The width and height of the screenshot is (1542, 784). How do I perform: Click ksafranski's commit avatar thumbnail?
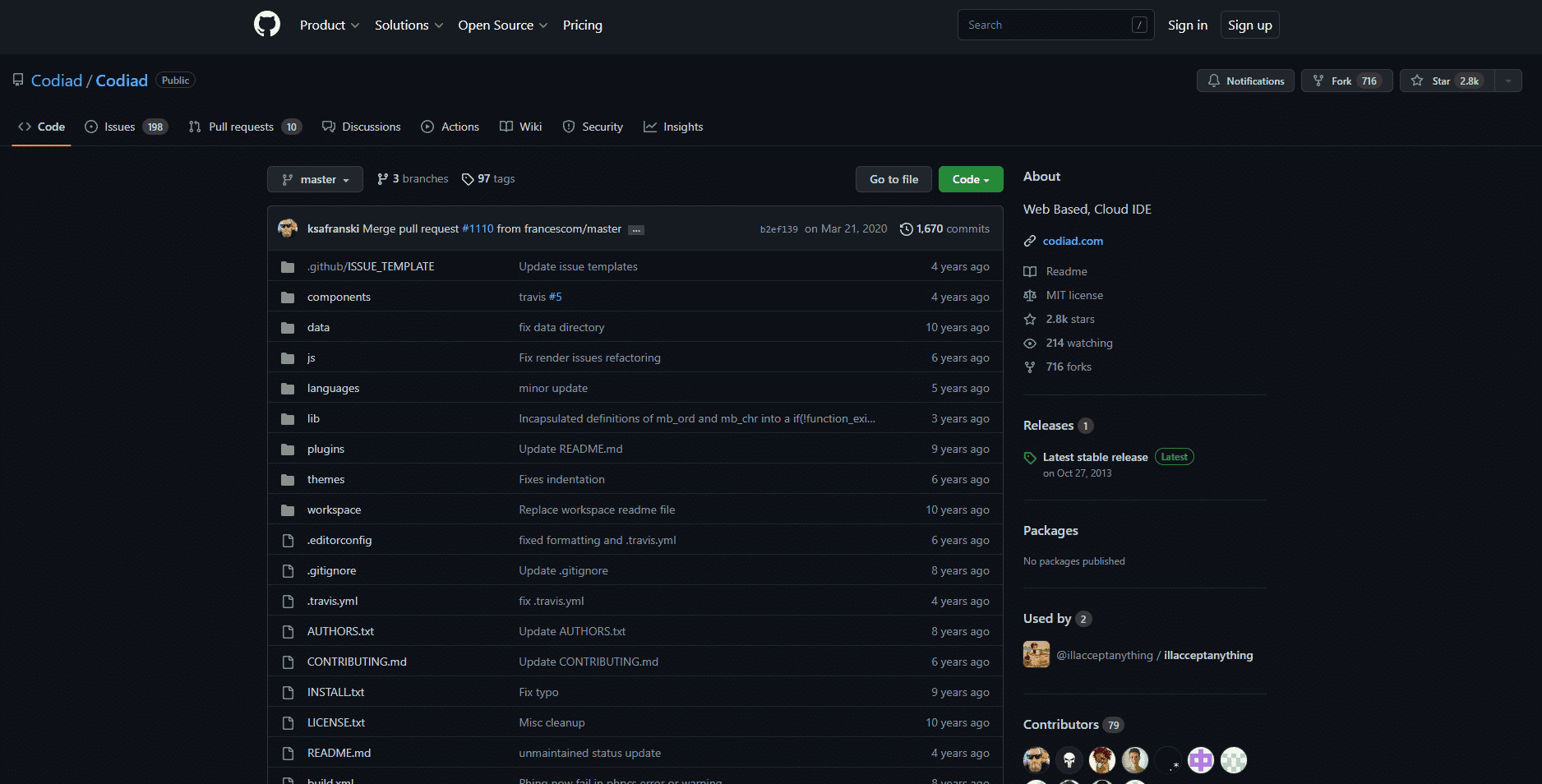coord(288,228)
